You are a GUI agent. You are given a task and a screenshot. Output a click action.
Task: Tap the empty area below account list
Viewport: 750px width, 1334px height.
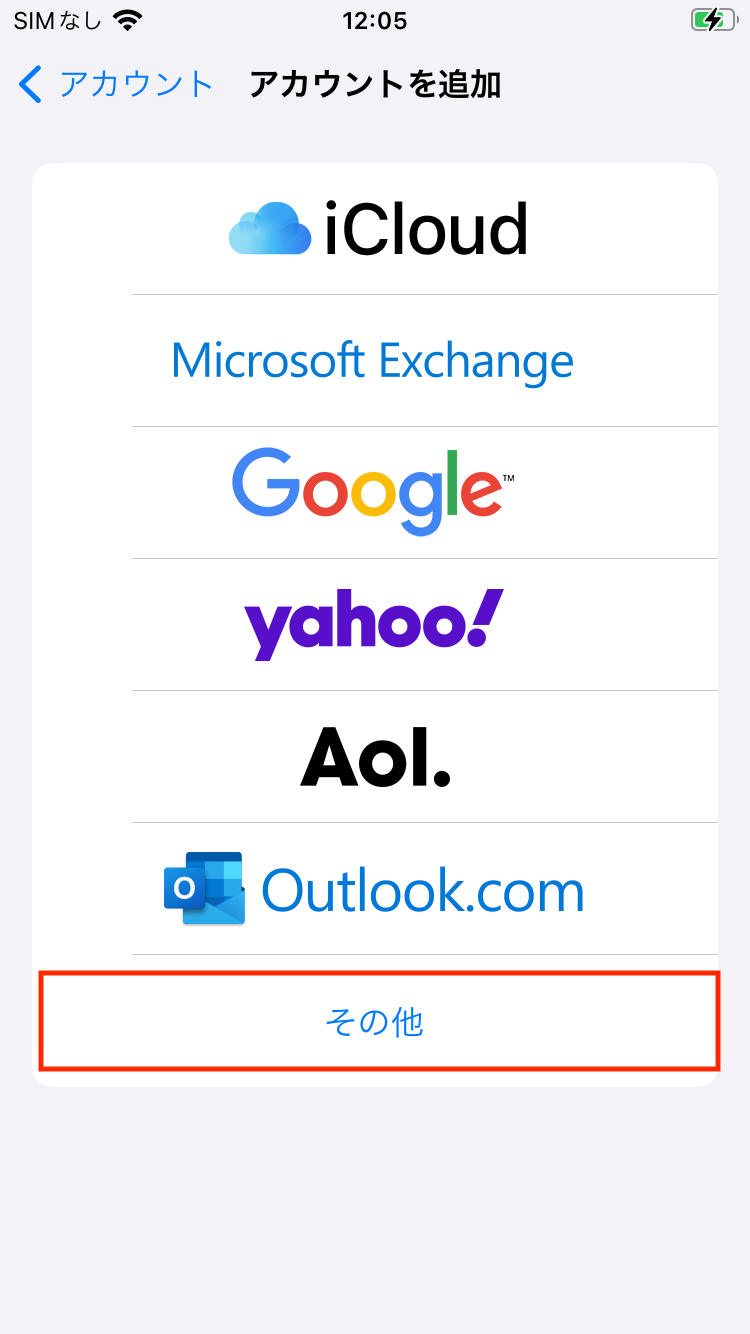(x=375, y=1210)
